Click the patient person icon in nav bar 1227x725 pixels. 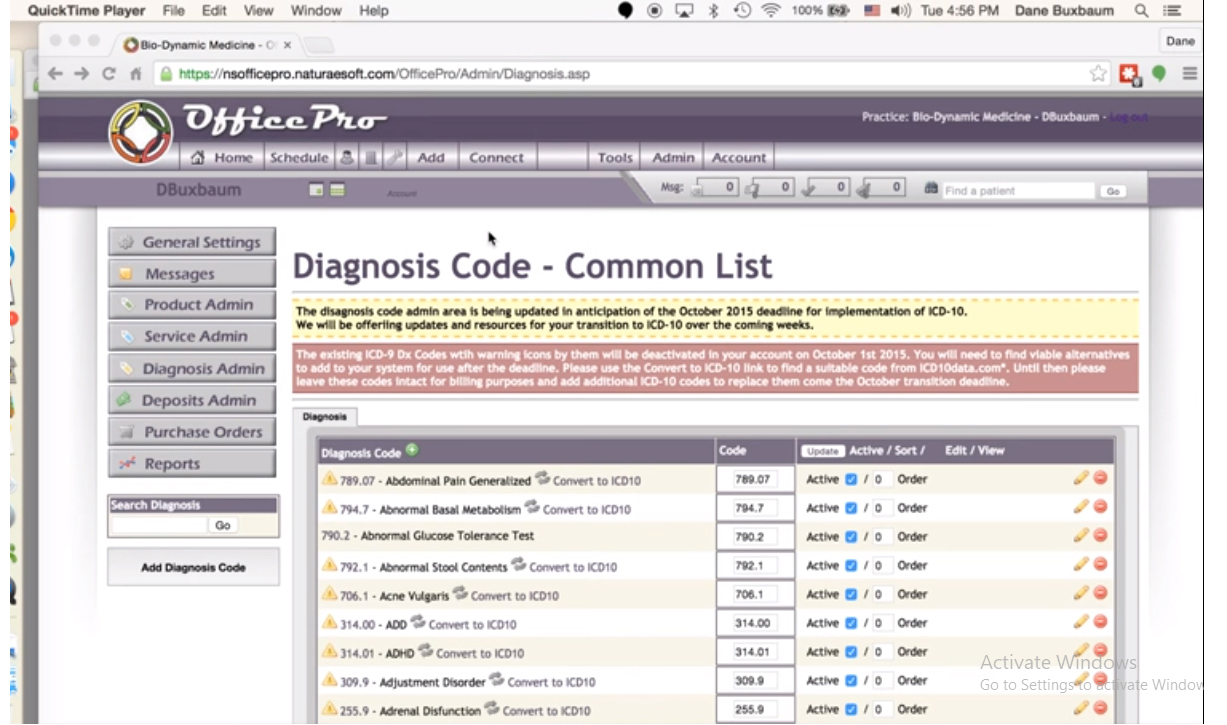[347, 157]
